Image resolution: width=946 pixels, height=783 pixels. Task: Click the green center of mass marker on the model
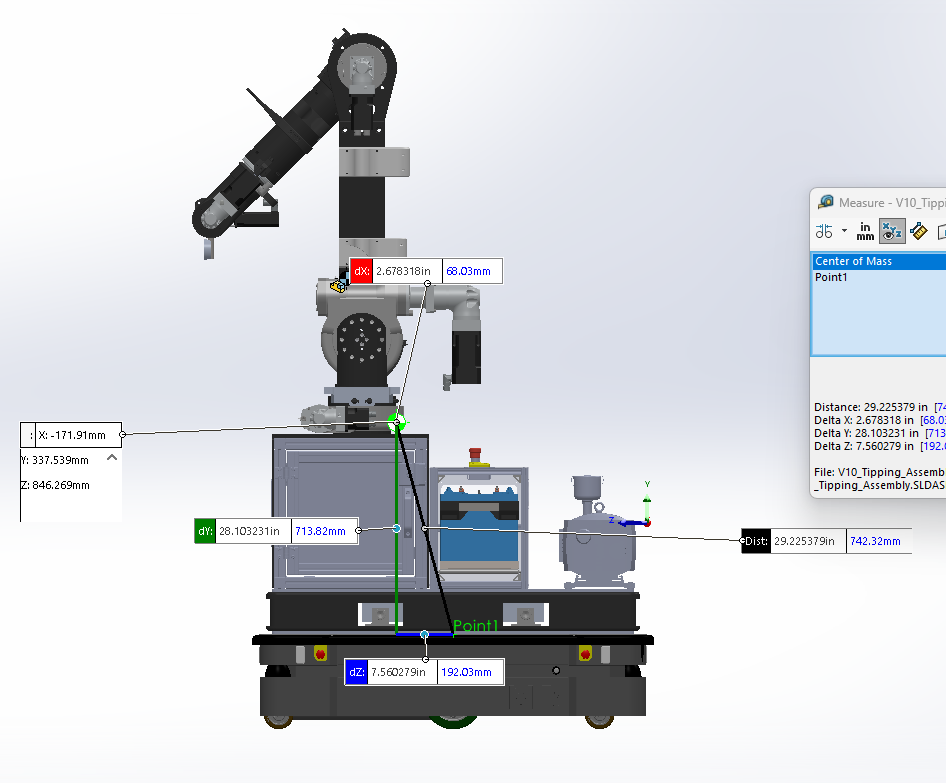tap(398, 422)
